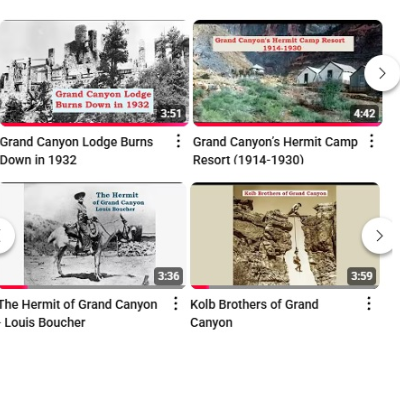Open 'The Hermit of Grand Canyon - Louis Boucher' title
The height and width of the screenshot is (400, 400).
[x=79, y=313]
